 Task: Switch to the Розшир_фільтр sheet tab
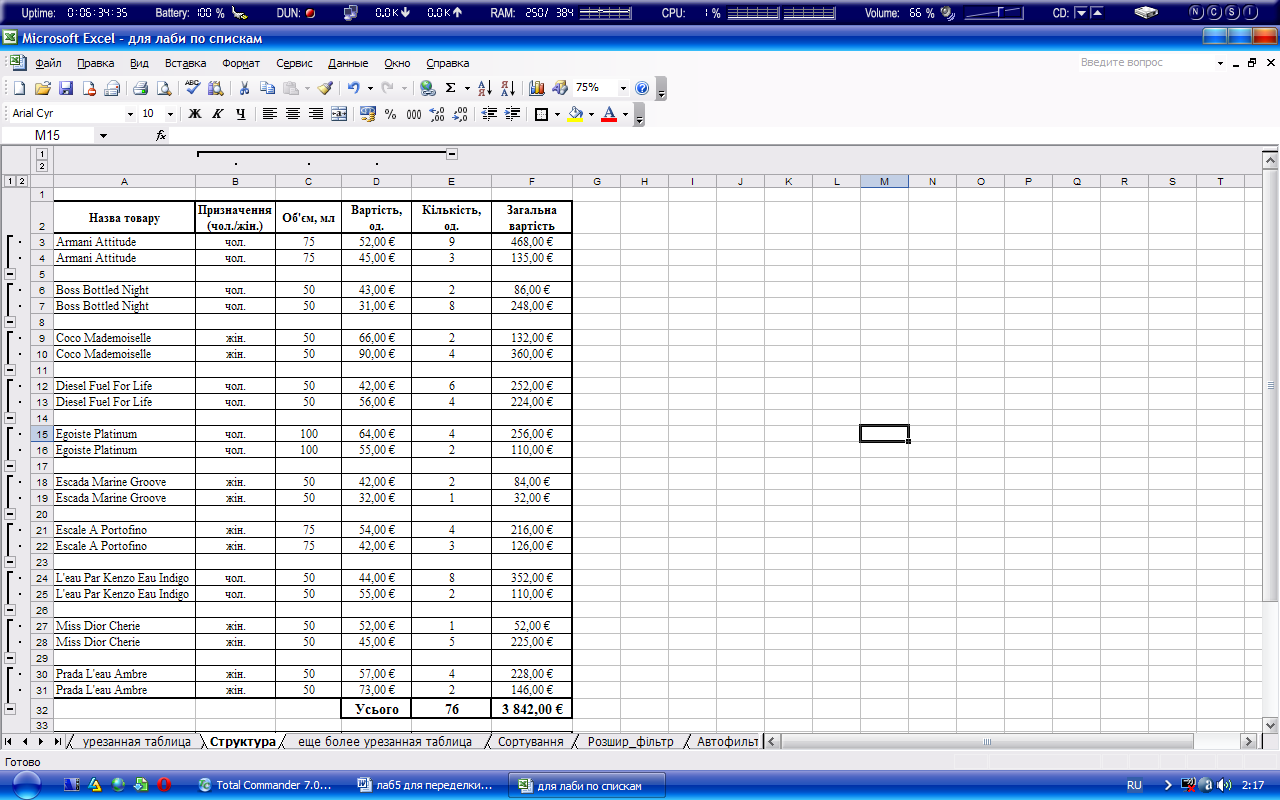(x=630, y=742)
